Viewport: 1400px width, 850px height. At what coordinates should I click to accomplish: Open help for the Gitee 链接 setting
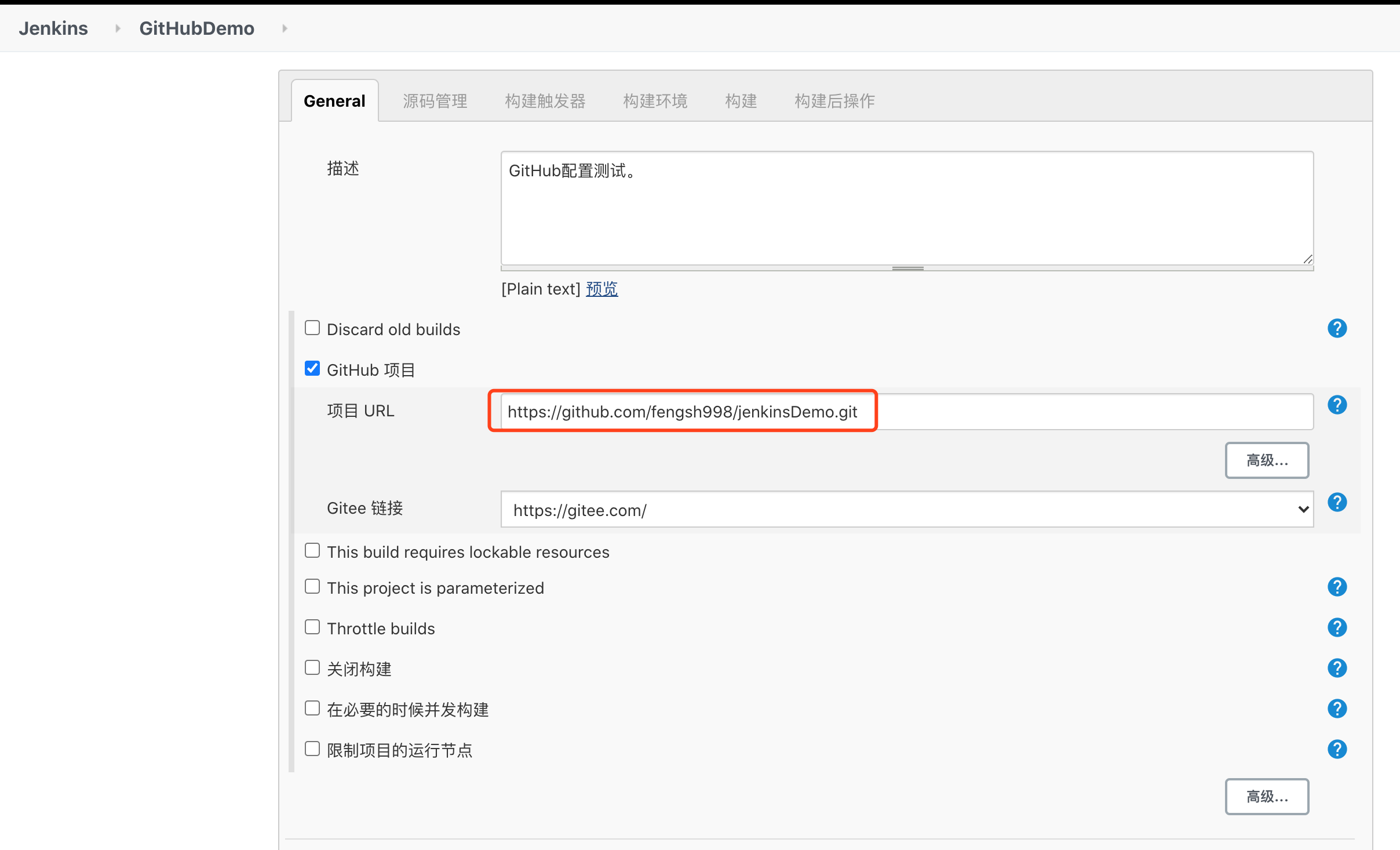tap(1337, 502)
